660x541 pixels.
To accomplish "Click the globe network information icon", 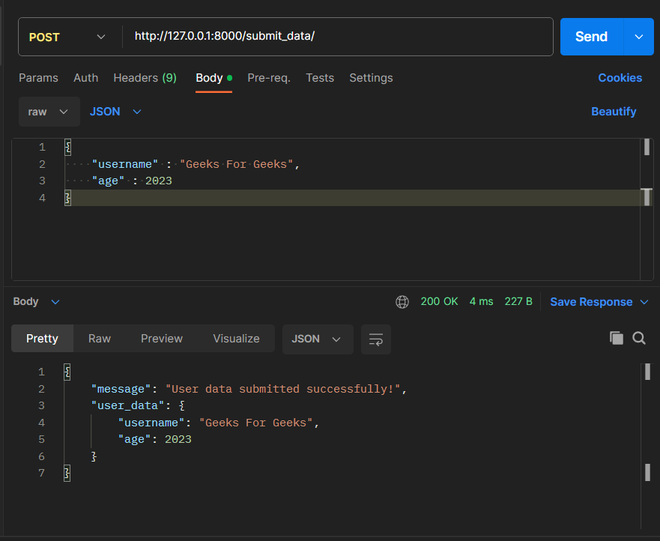I will pos(402,302).
